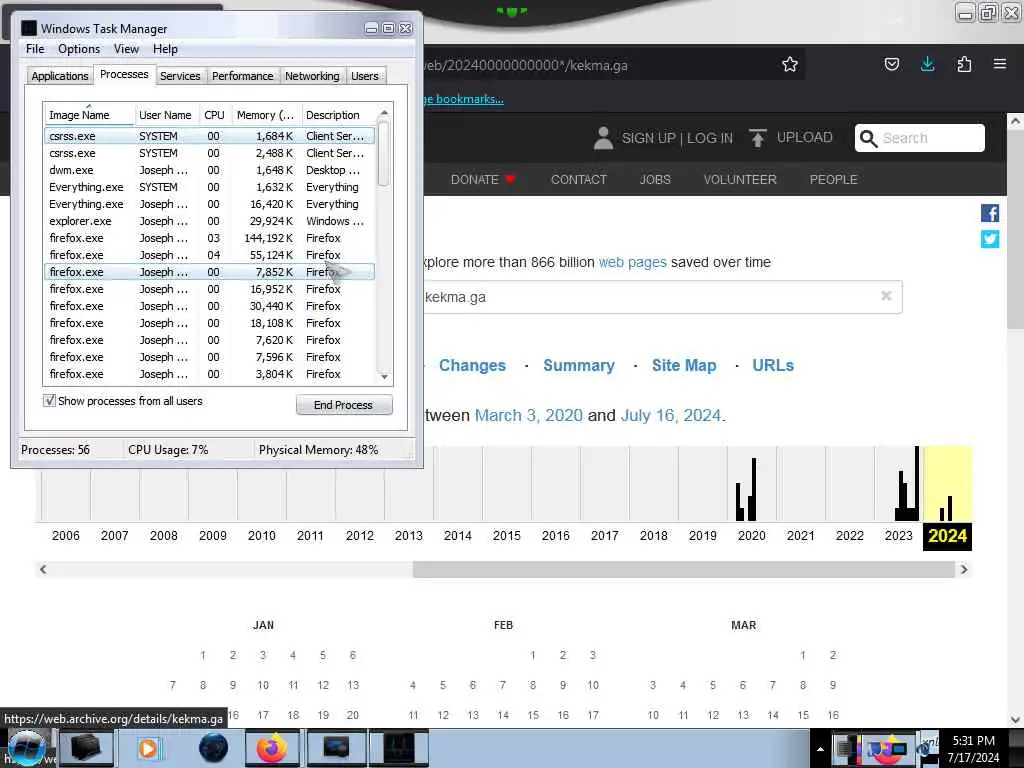Click the Task Manager title bar icon

point(29,28)
